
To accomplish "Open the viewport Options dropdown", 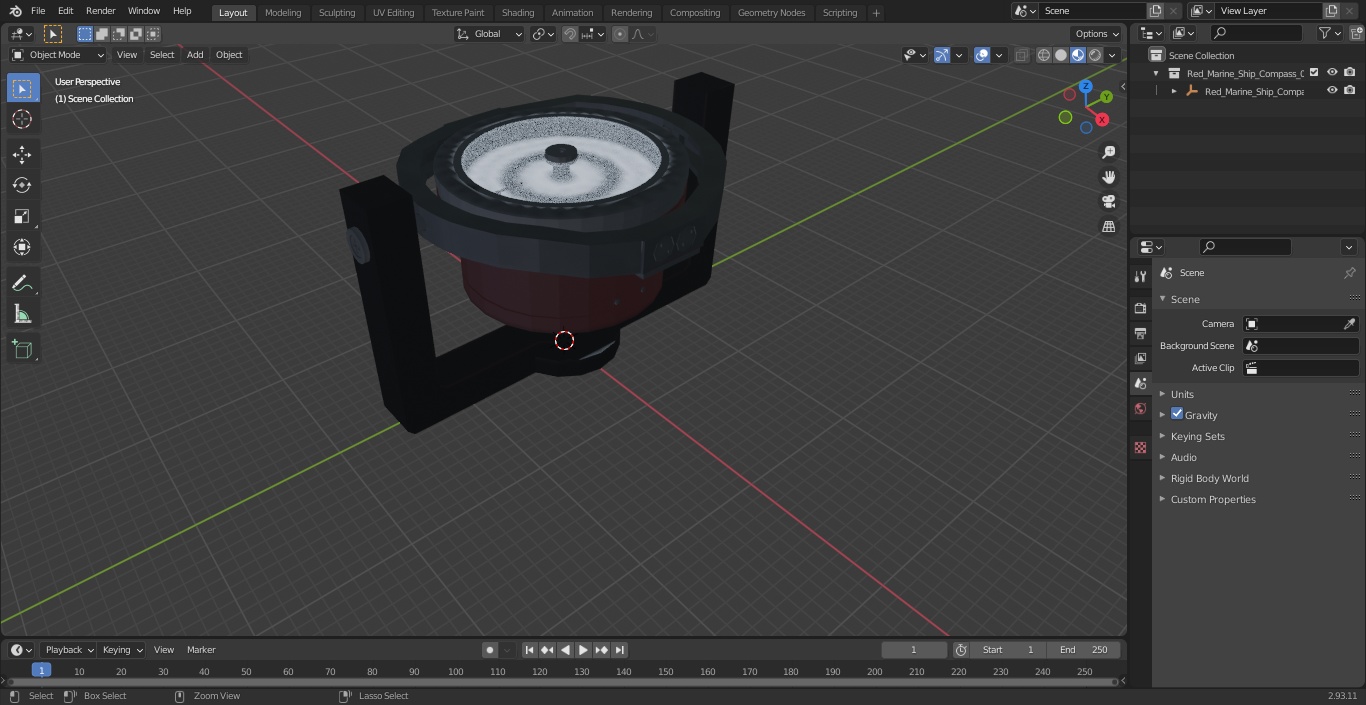I will tap(1097, 34).
